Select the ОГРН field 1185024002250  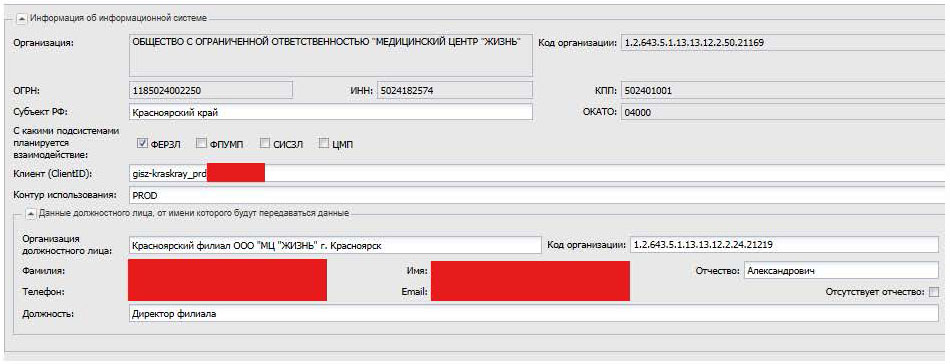(x=211, y=90)
